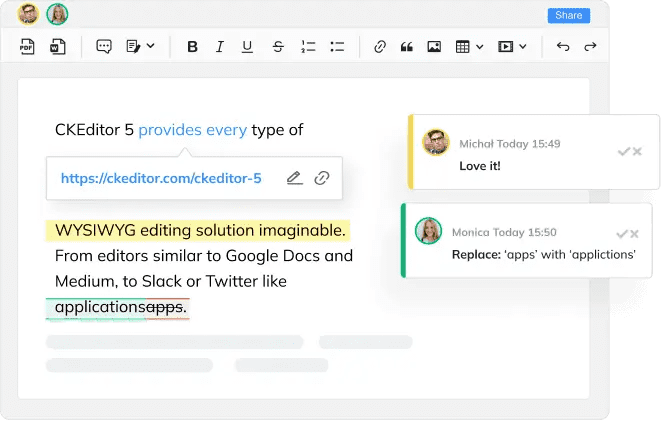Click Michał's avatar in comment card
The width and height of the screenshot is (669, 421).
[x=435, y=142]
